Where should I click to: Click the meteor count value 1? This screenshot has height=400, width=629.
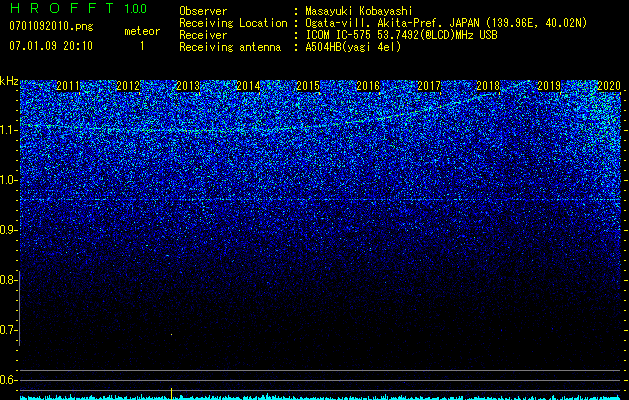(x=142, y=46)
